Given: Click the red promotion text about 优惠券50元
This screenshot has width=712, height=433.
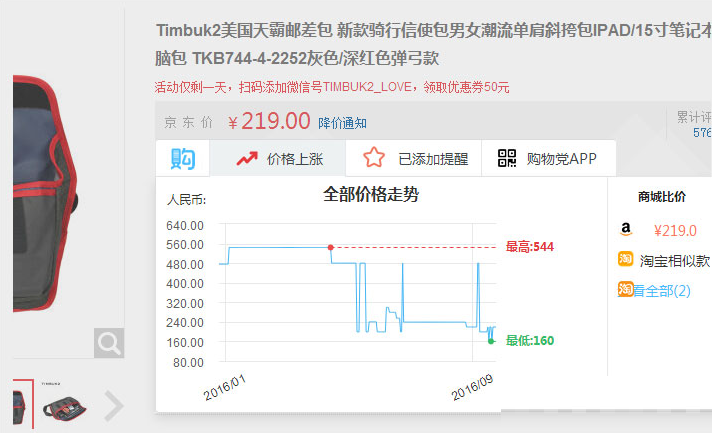Looking at the screenshot, I should click(x=331, y=87).
